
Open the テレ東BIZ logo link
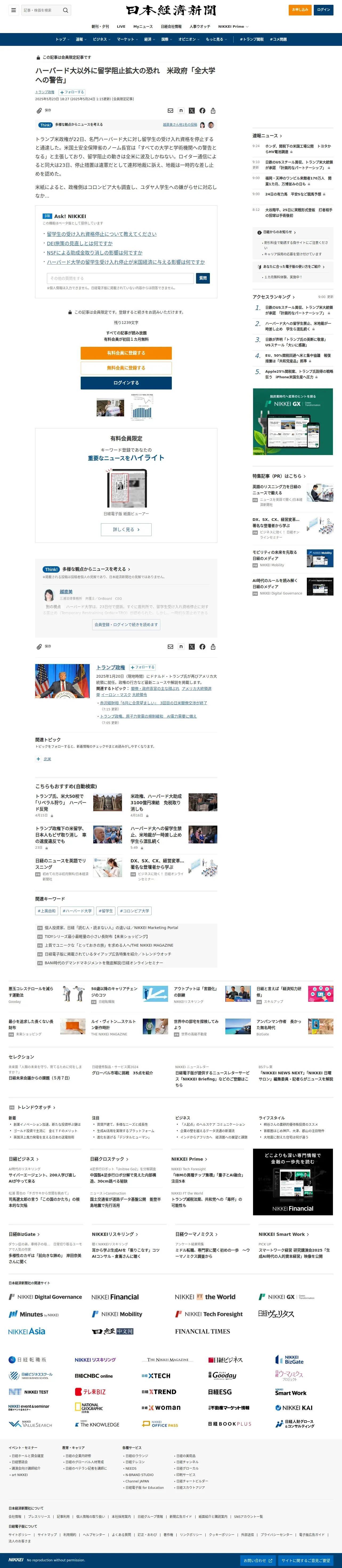click(x=90, y=1392)
